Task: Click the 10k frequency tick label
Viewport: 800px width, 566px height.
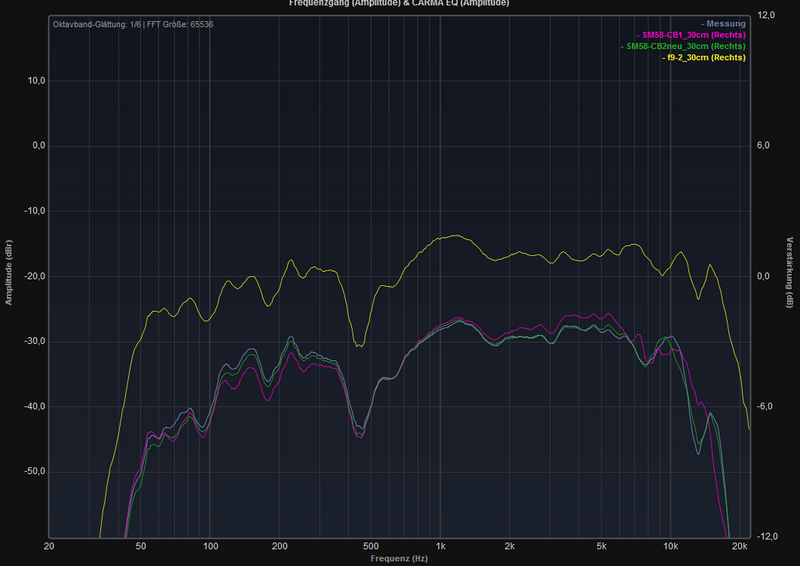Action: 670,546
